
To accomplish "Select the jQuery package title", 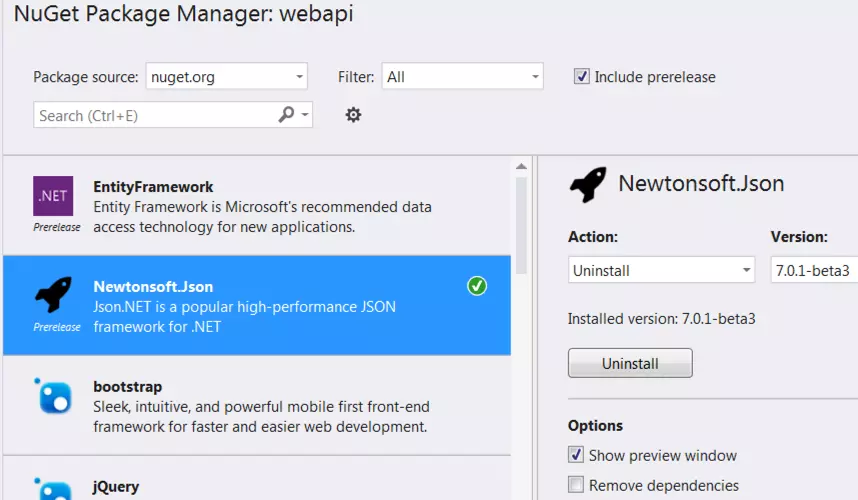I will tap(116, 487).
